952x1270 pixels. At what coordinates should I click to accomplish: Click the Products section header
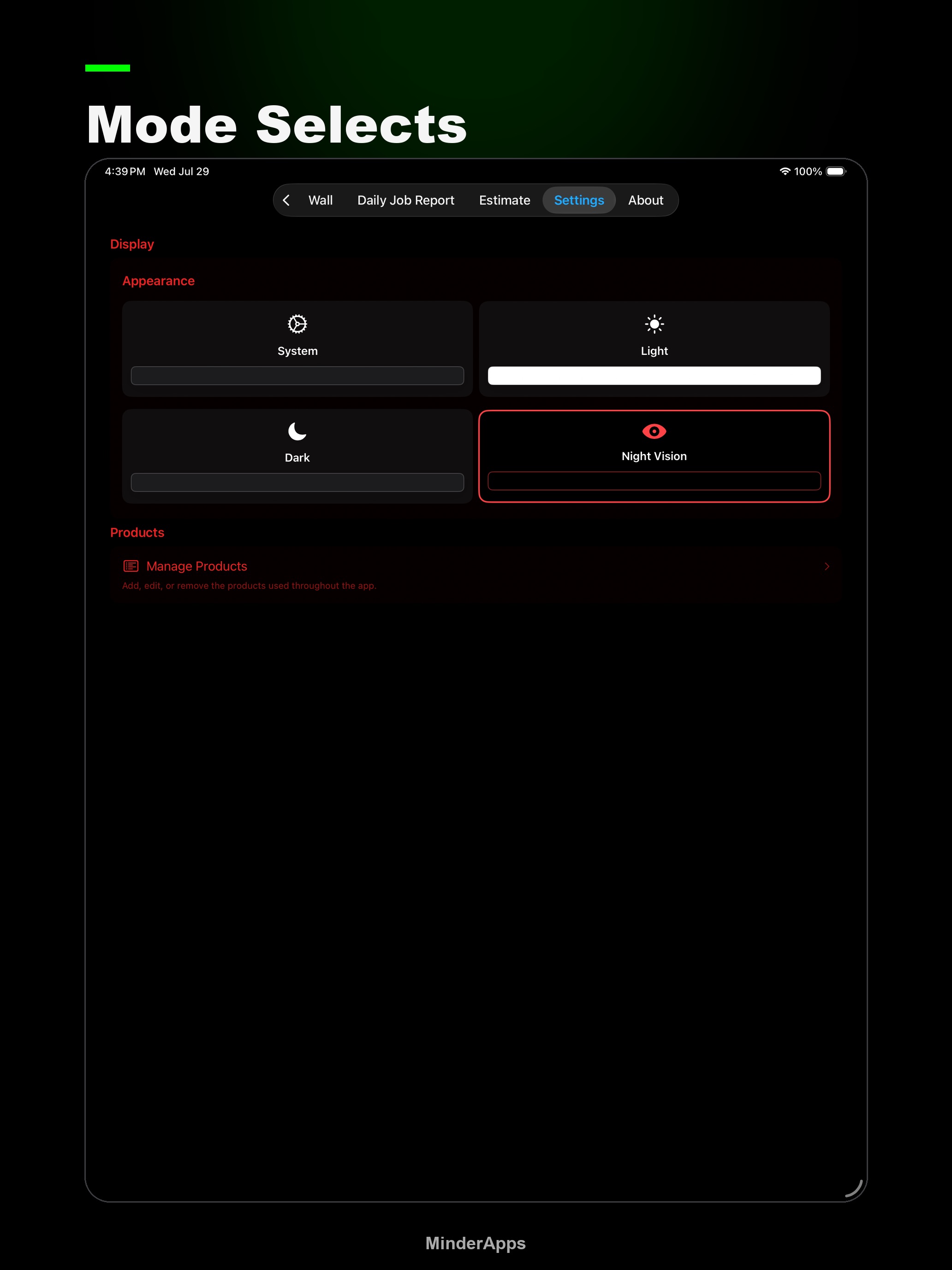click(x=137, y=532)
